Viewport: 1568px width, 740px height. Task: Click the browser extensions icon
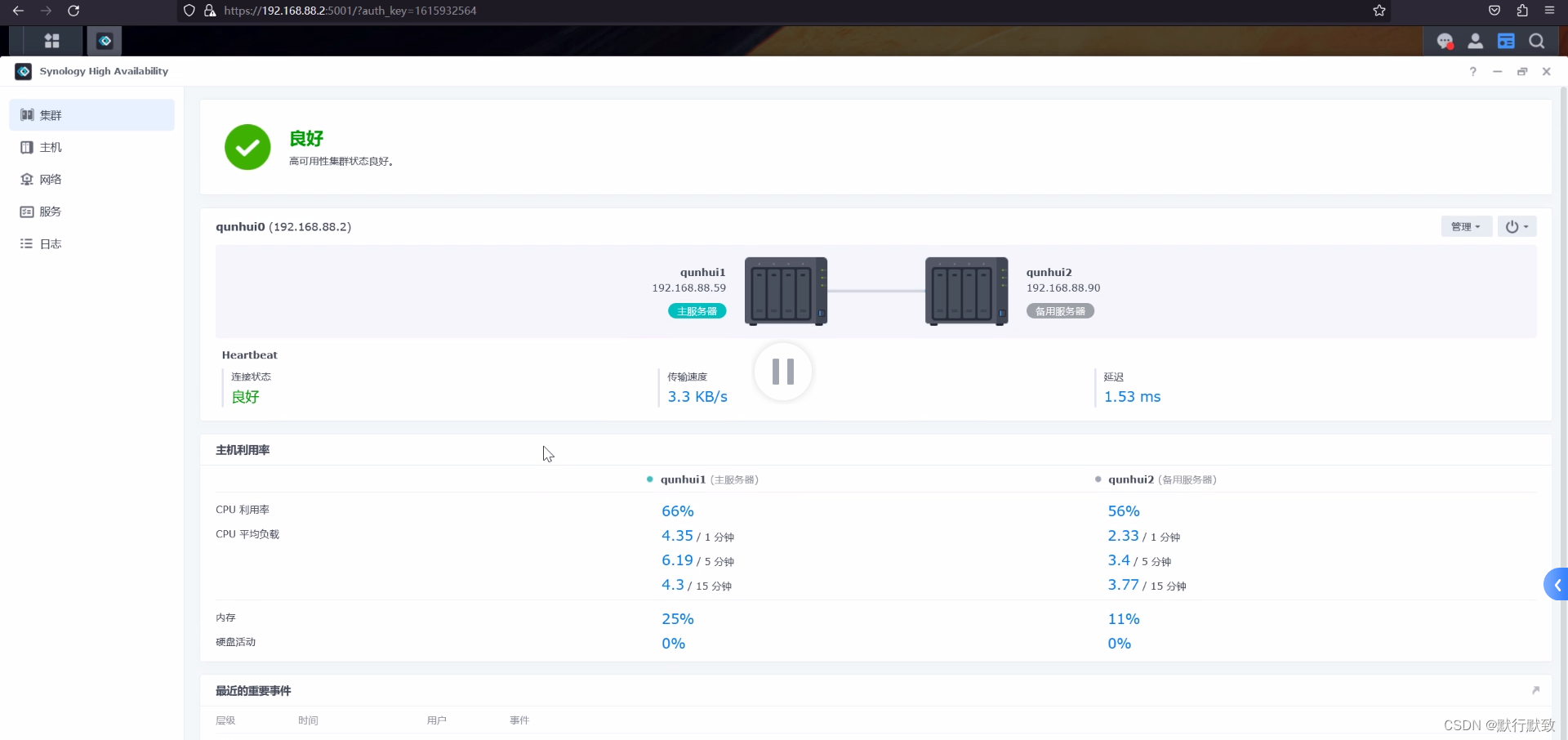coord(1522,11)
